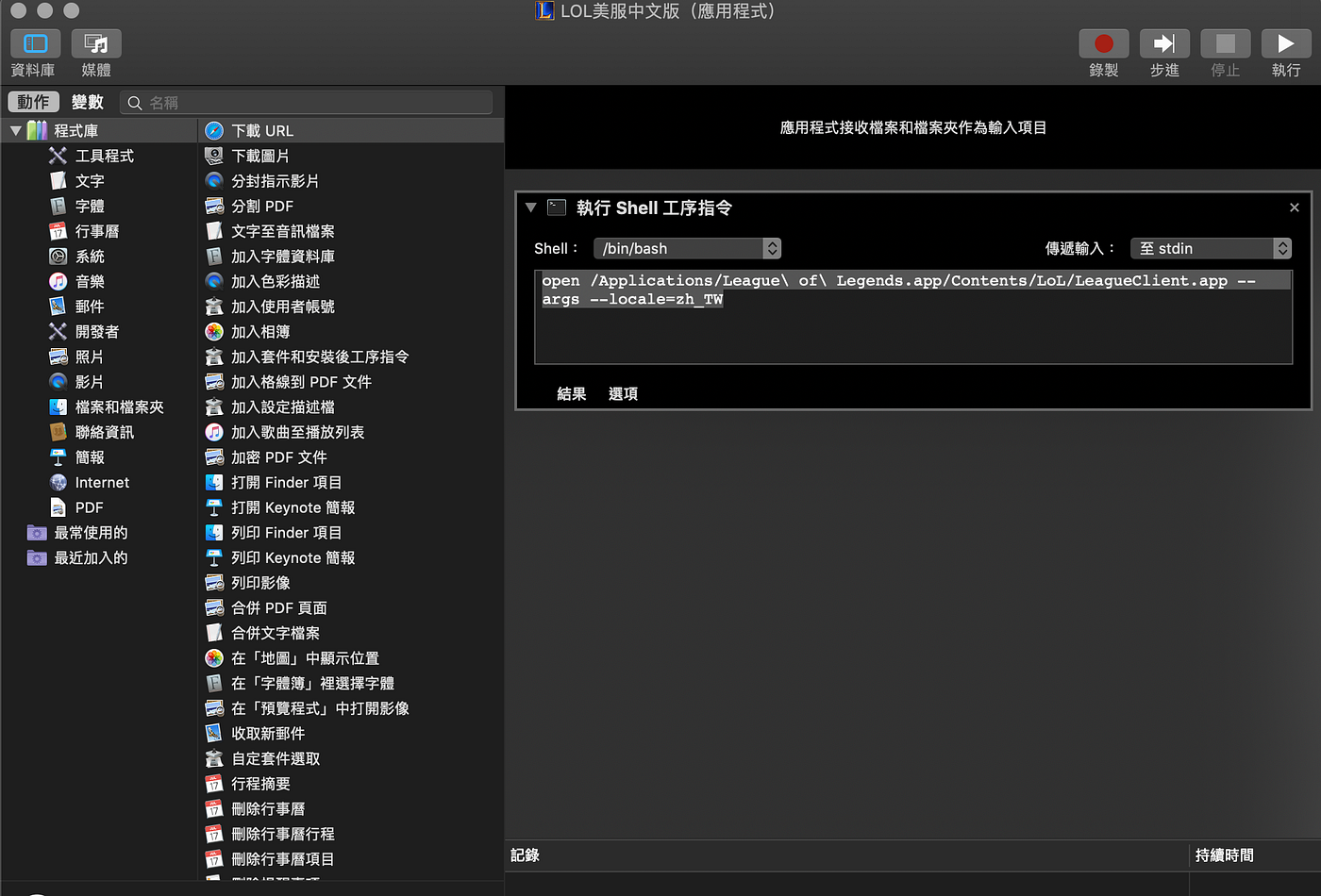1321x896 pixels.
Task: Select the 行事曆 calendar category
Action: pyautogui.click(x=96, y=231)
